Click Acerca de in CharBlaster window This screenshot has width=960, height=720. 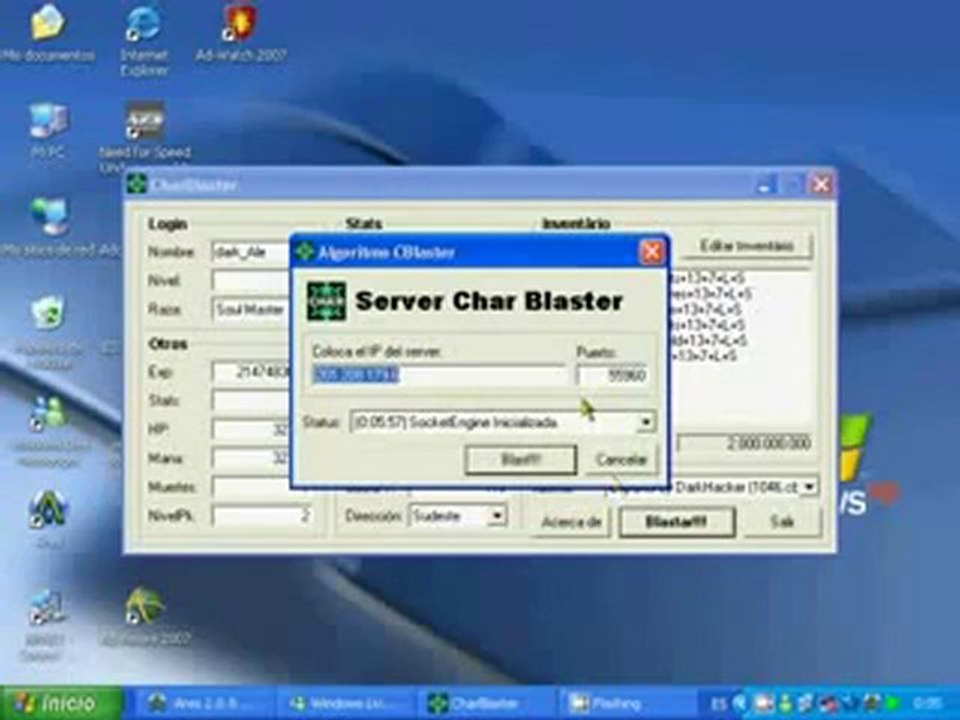tap(571, 522)
